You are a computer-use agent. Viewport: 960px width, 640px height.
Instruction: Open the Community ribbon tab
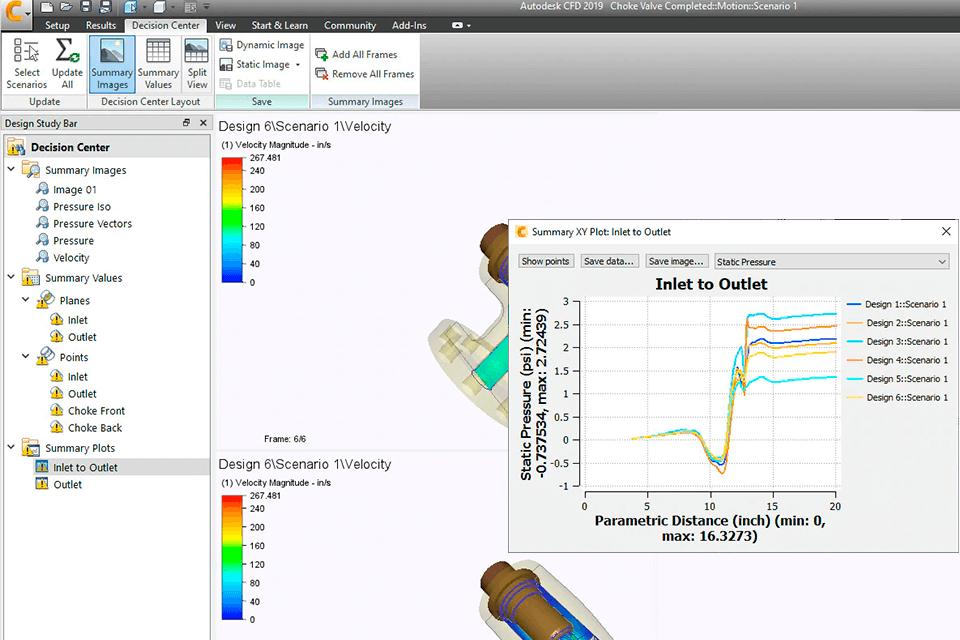350,25
